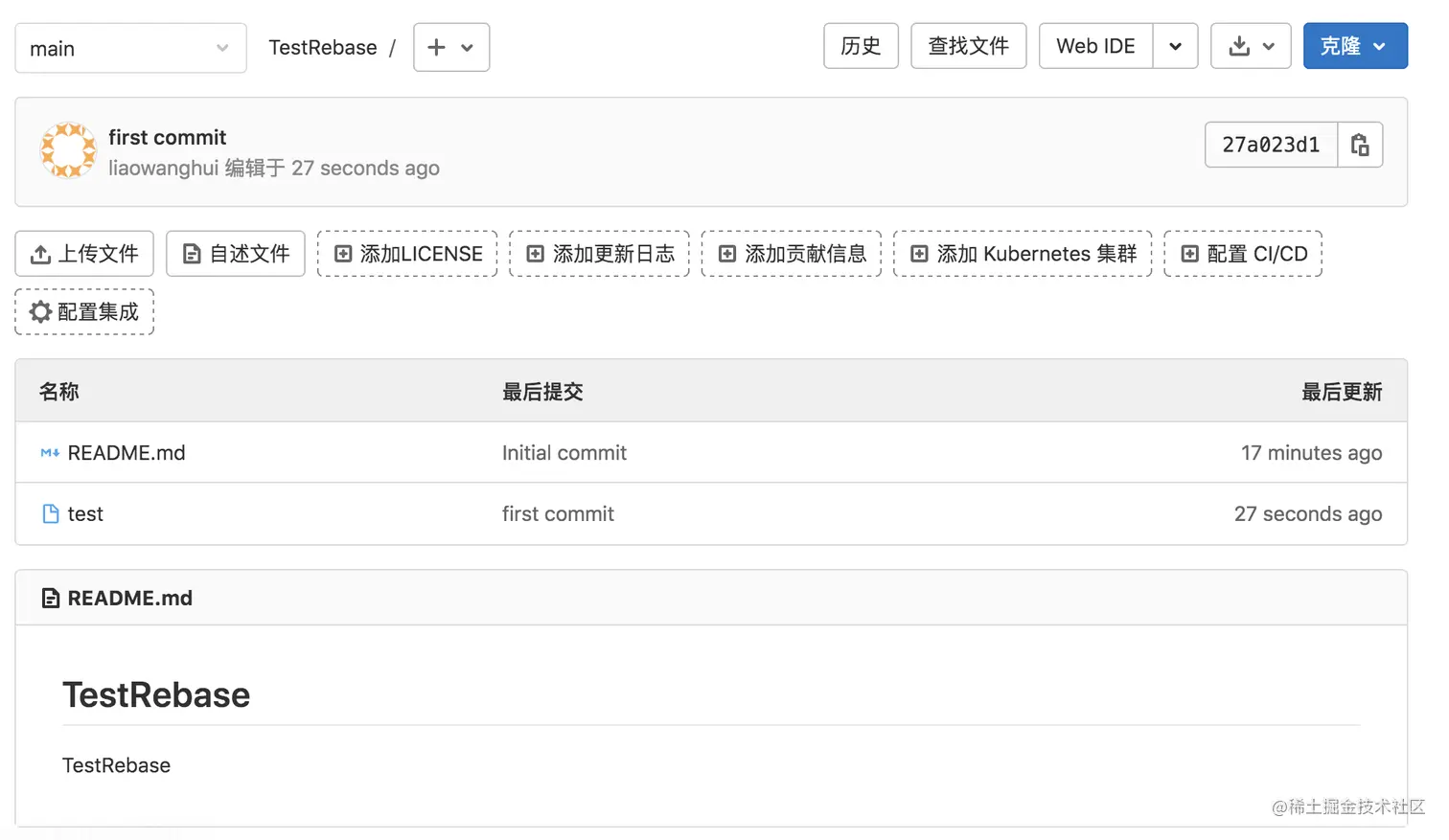The height and width of the screenshot is (840, 1449).
Task: Click the 17 minutes ago timestamp
Action: (1311, 453)
